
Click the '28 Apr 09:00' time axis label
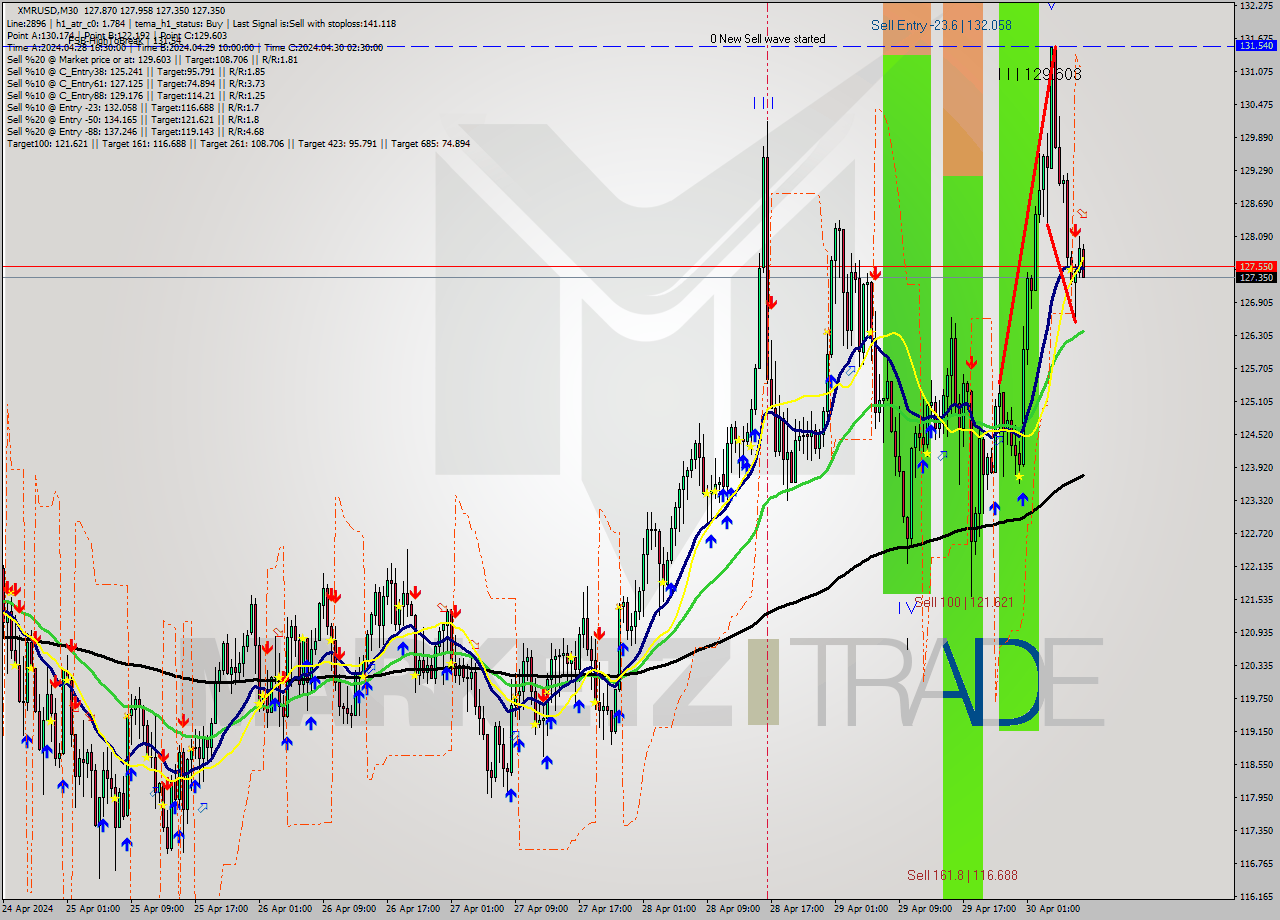733,909
